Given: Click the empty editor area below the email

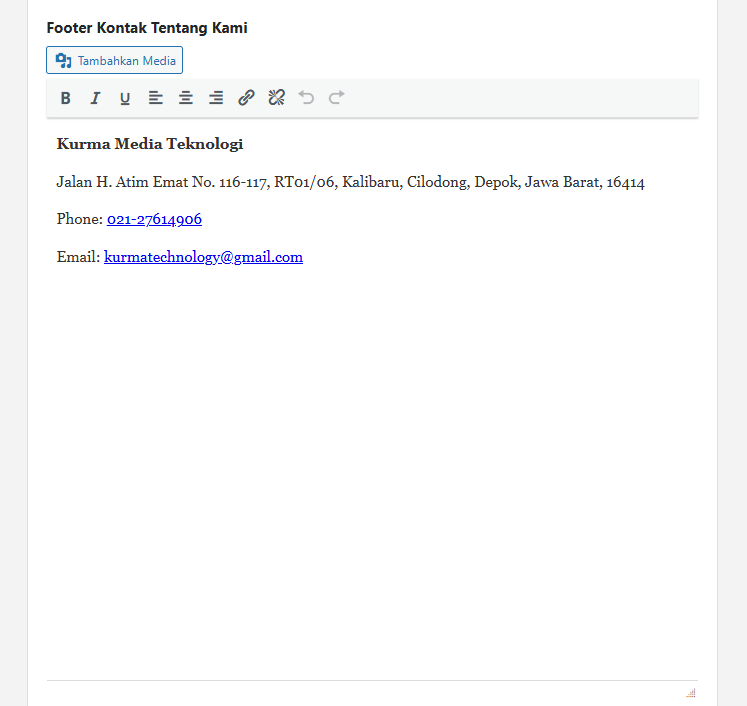Looking at the screenshot, I should (372, 450).
